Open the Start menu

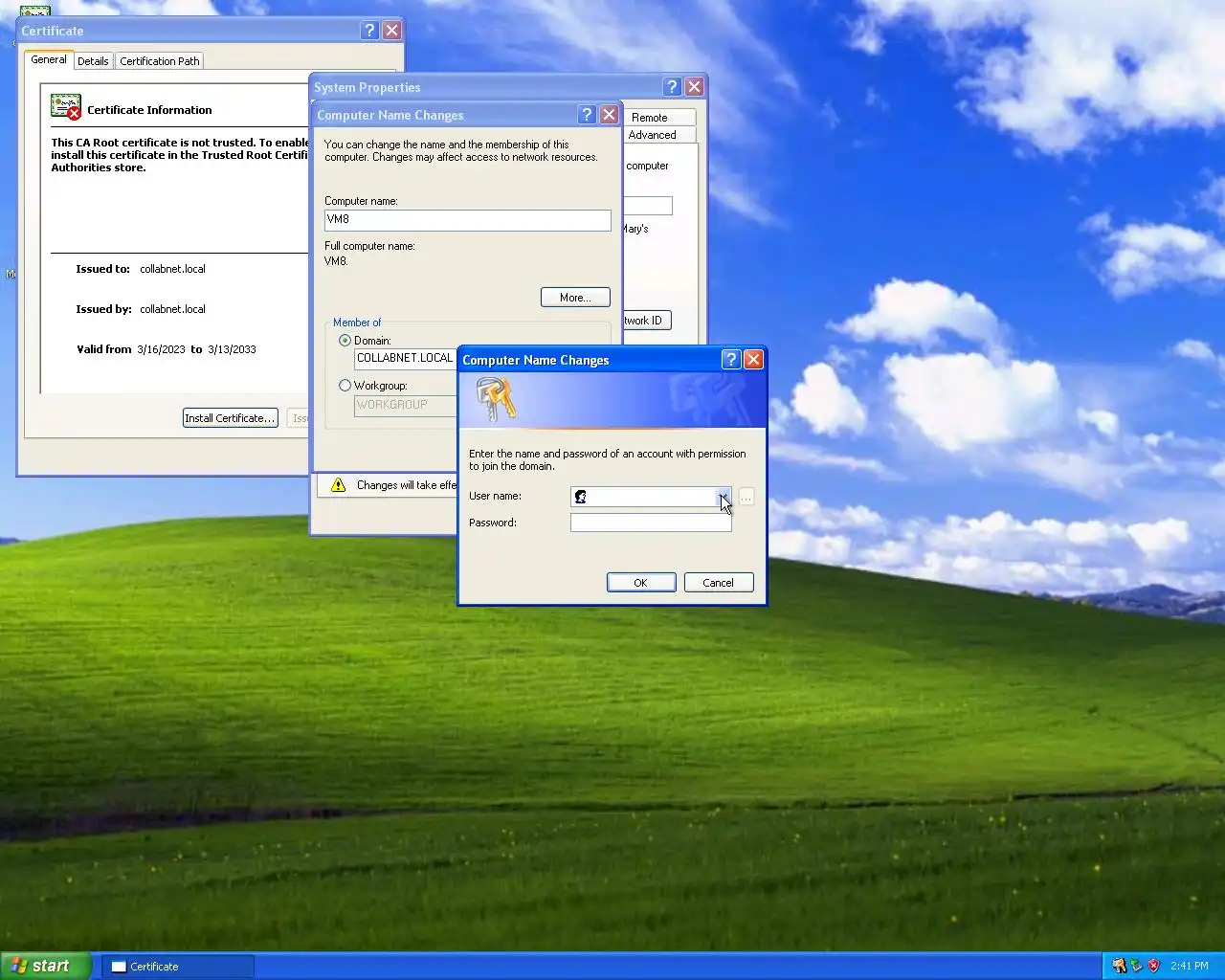coord(46,966)
